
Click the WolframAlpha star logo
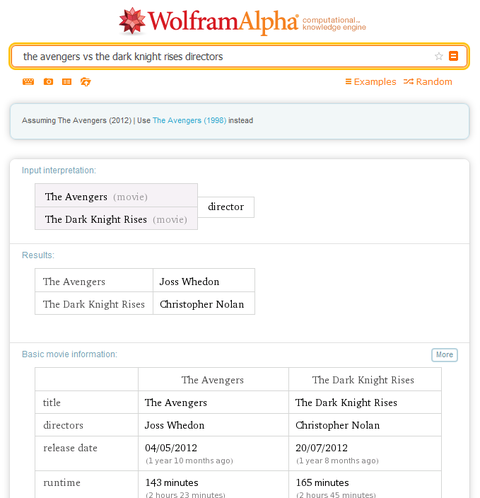[132, 21]
